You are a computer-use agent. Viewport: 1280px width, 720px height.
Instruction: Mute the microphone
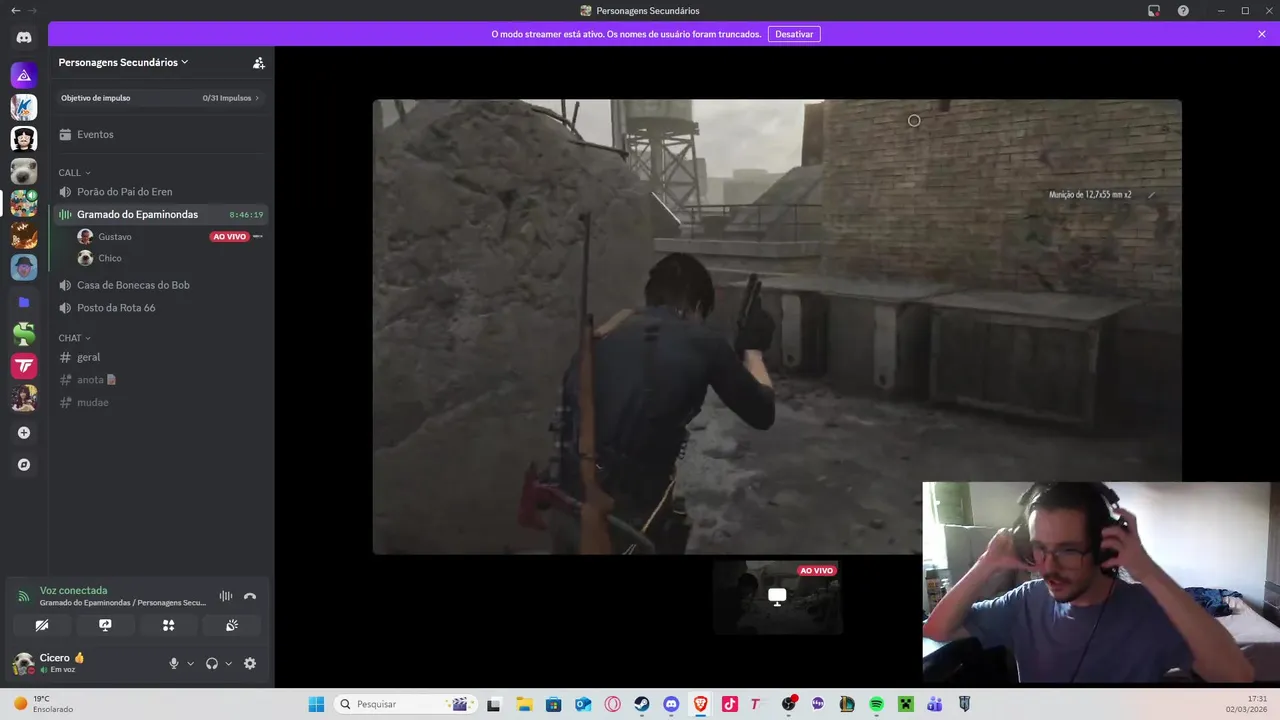tap(173, 663)
